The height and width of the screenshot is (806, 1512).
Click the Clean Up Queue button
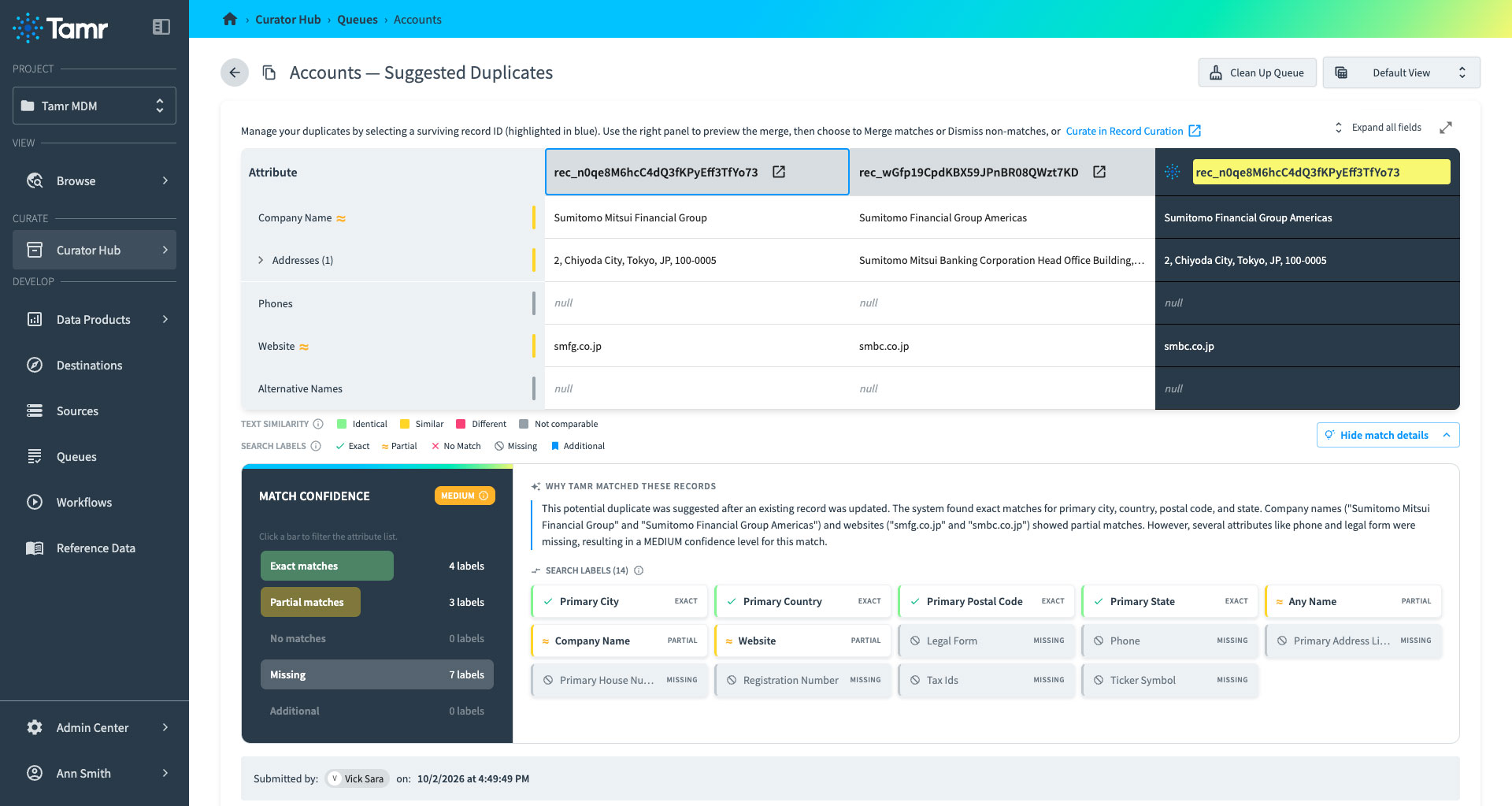[1257, 72]
